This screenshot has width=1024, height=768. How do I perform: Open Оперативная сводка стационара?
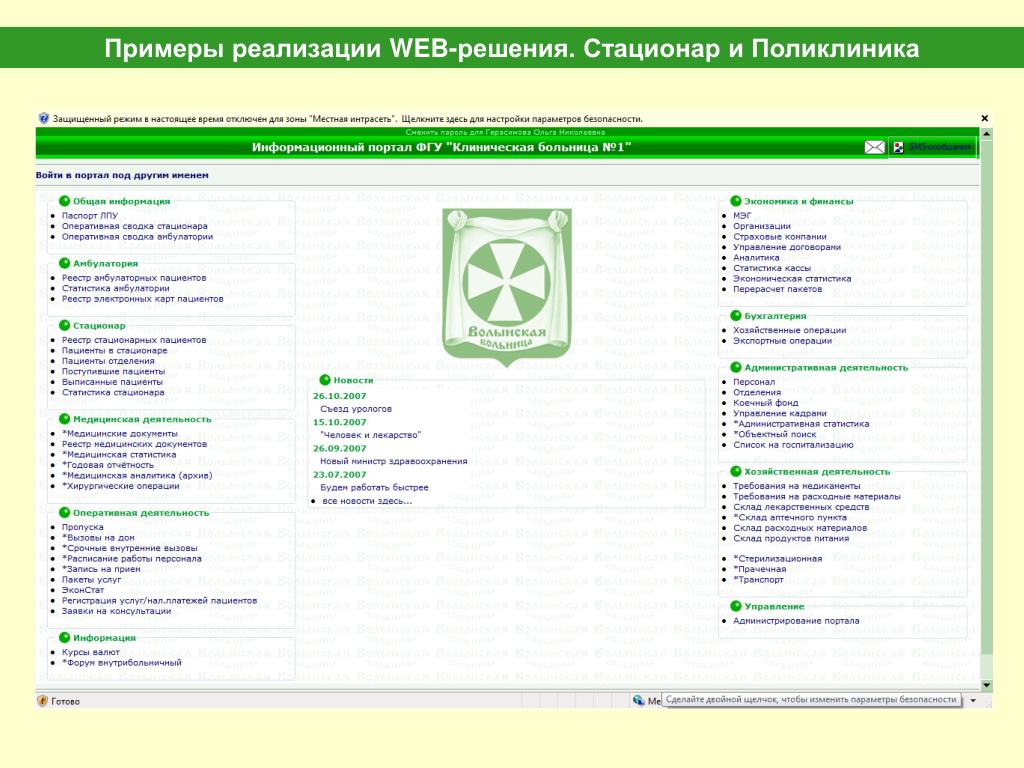point(135,226)
